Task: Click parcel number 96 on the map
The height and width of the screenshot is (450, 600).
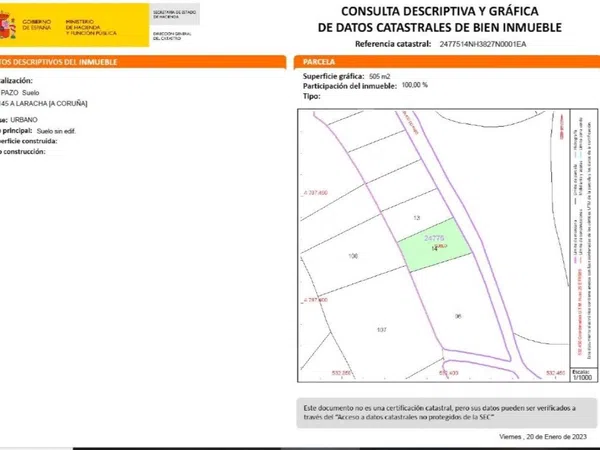Action: point(458,317)
